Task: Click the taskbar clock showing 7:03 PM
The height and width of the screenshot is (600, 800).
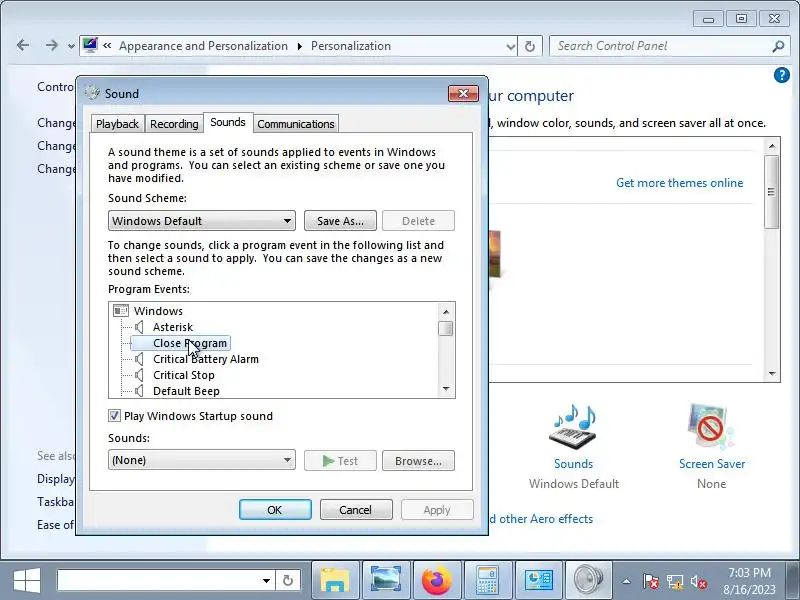Action: (749, 581)
